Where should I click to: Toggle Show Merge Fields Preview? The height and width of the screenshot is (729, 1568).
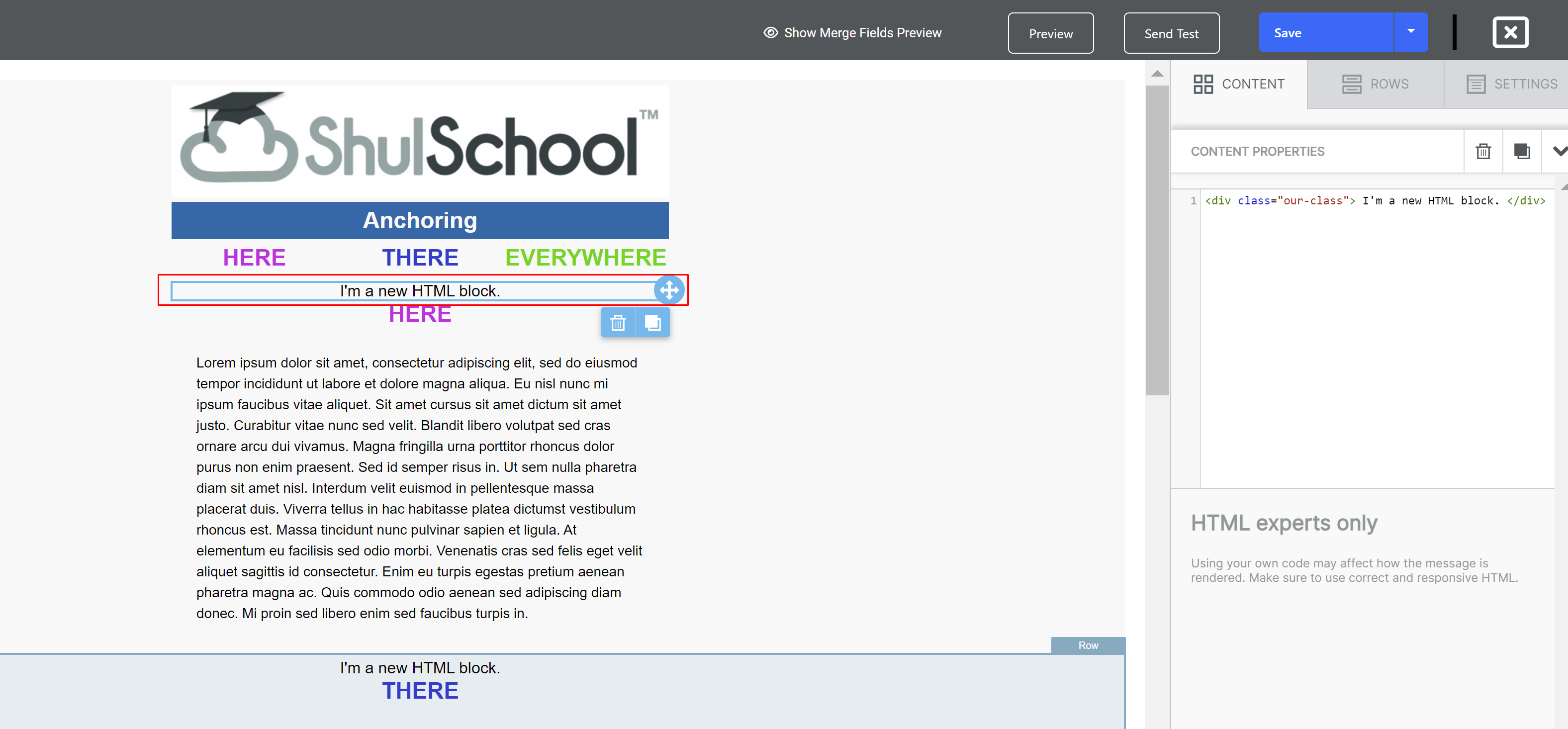click(x=862, y=32)
